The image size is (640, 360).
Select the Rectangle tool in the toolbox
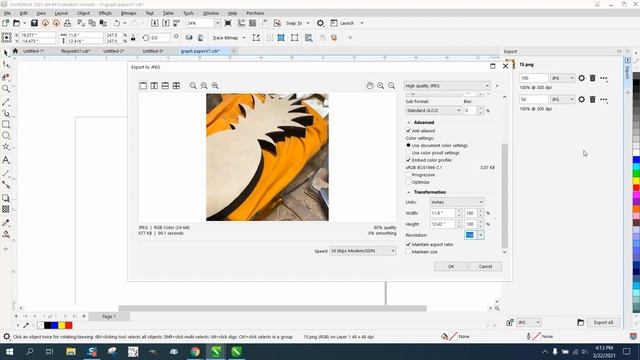6,124
